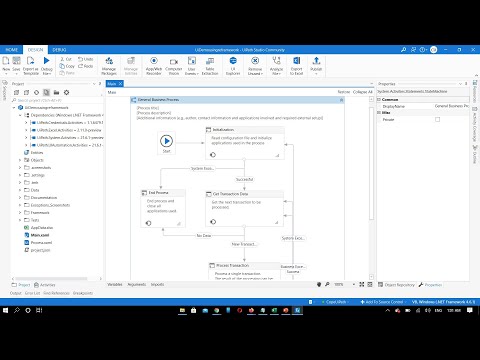The image size is (480, 360).
Task: Expand the Documentation folder
Action: (20, 198)
